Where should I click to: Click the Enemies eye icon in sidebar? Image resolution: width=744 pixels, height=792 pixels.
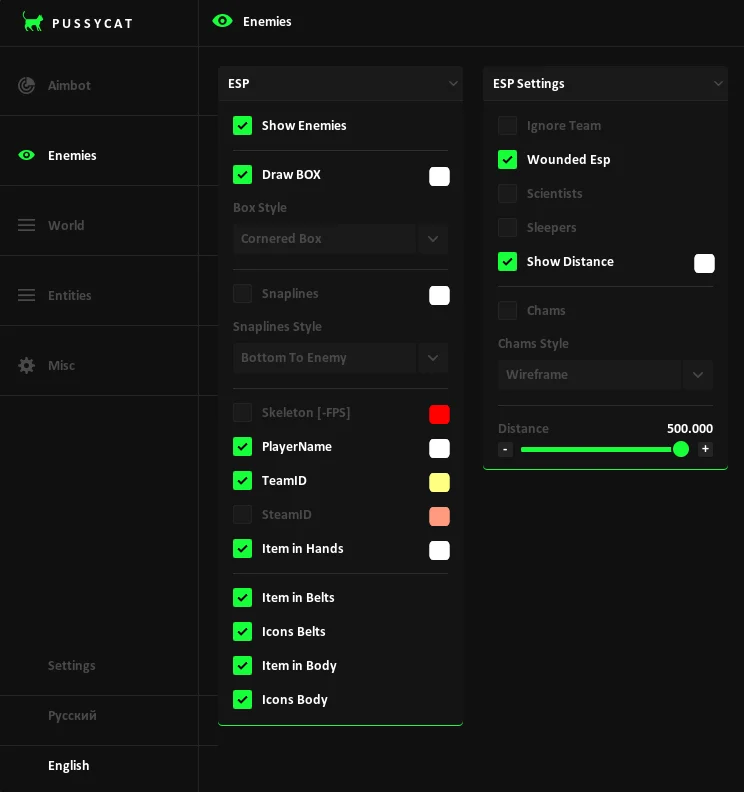26,155
